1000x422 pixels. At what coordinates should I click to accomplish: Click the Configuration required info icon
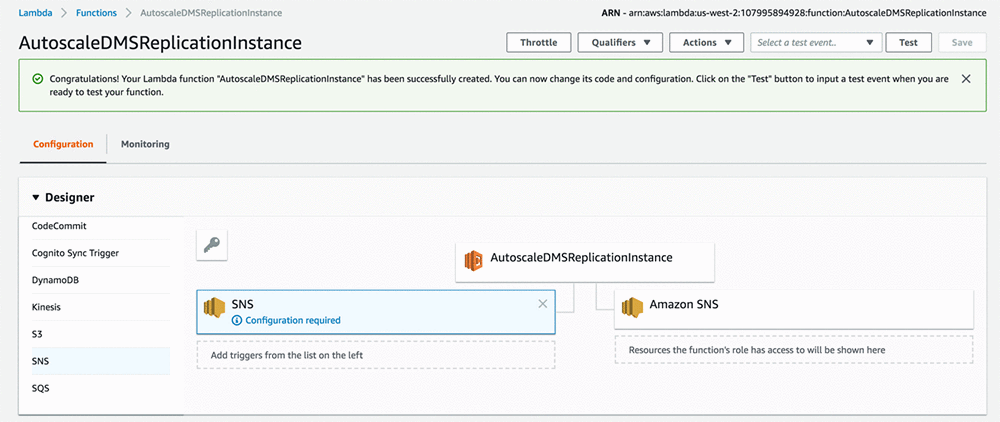pyautogui.click(x=237, y=321)
